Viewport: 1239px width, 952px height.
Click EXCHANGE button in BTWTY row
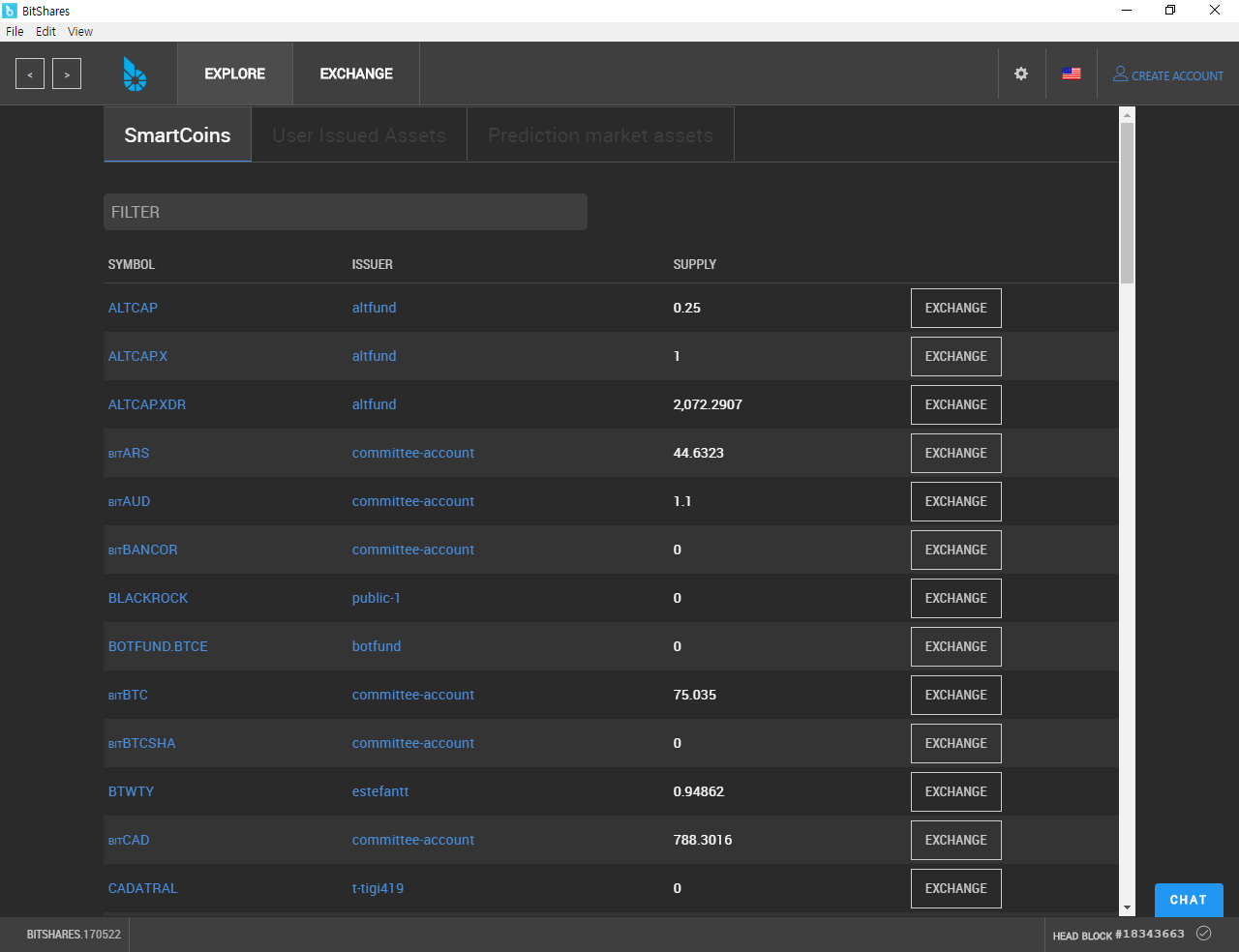pyautogui.click(x=956, y=791)
